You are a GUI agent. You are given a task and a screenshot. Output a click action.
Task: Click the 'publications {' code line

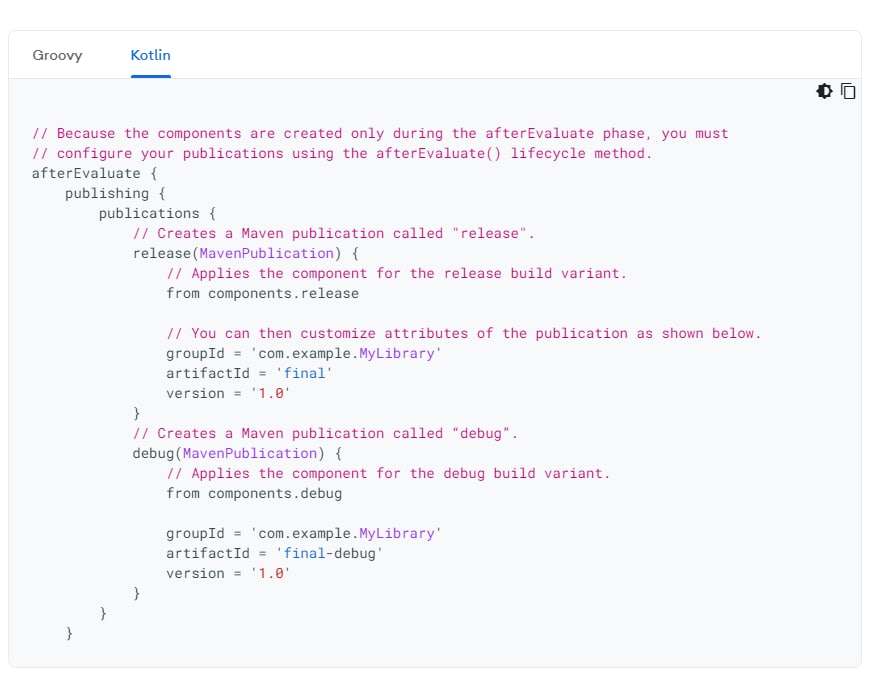[x=158, y=213]
